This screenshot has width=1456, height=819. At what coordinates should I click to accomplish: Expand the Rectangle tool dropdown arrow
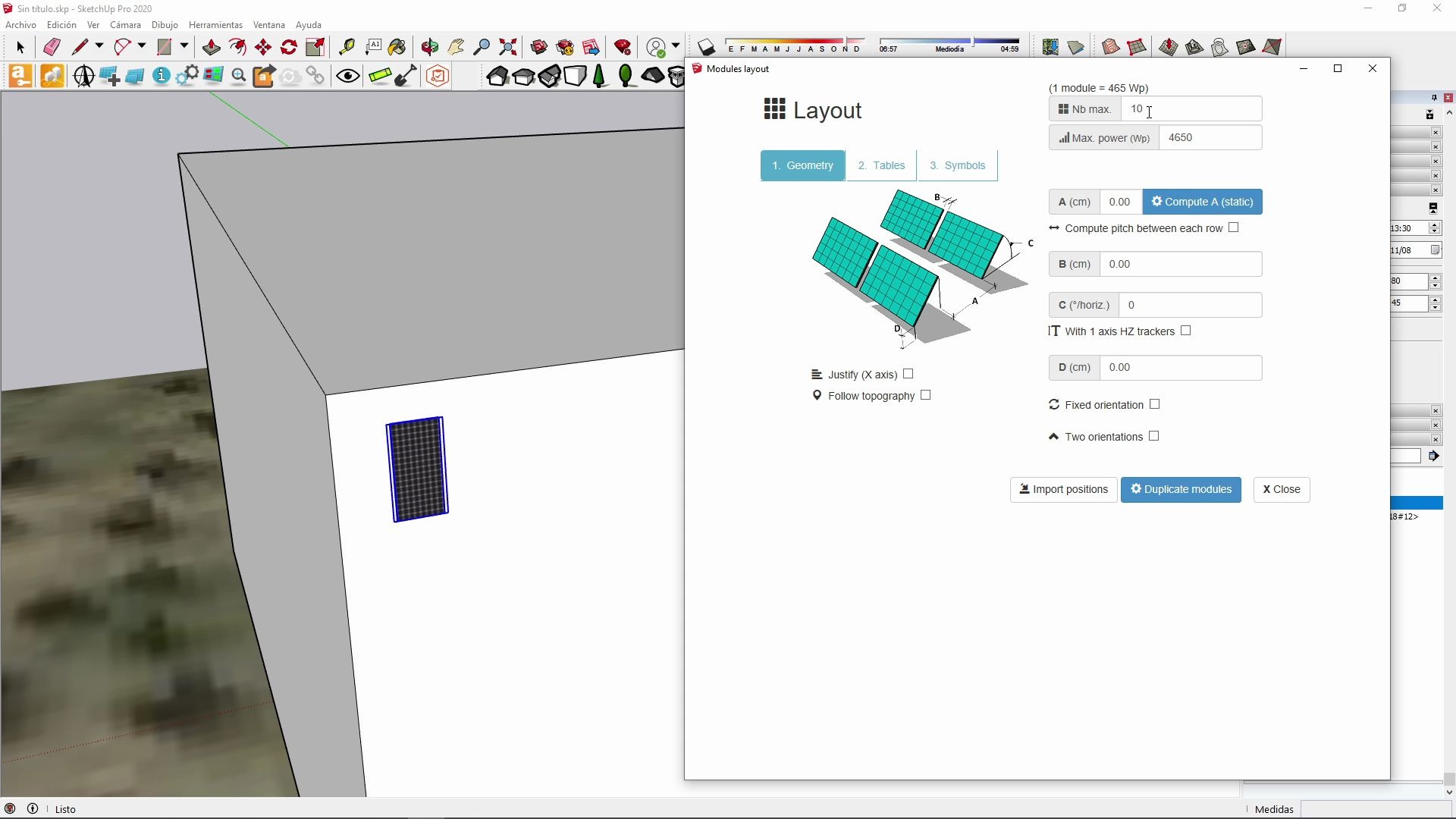184,46
